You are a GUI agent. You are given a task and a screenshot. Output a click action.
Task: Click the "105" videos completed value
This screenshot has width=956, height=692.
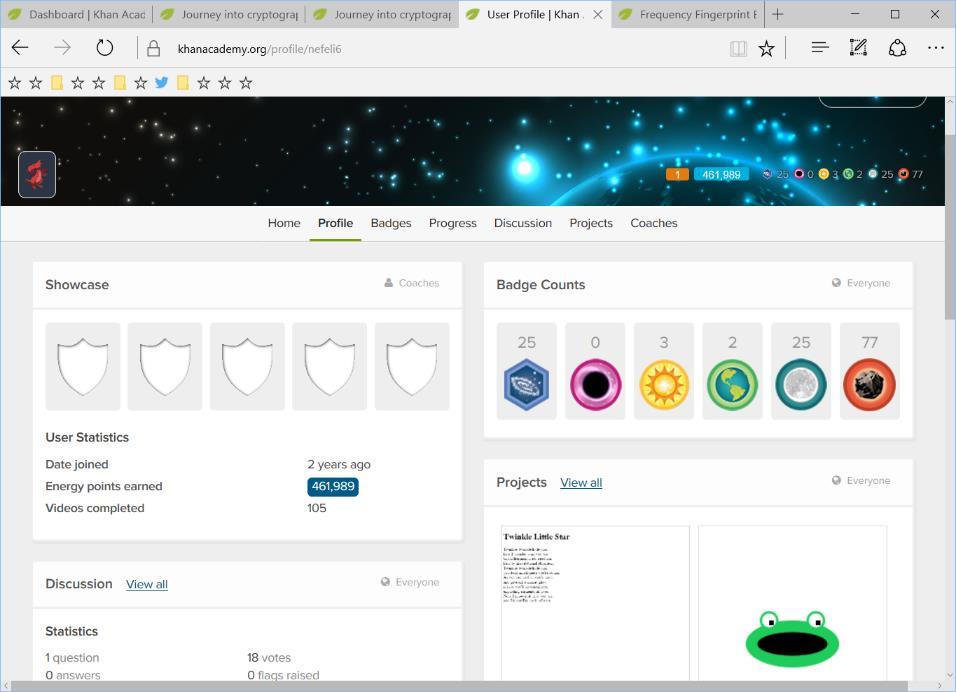316,508
